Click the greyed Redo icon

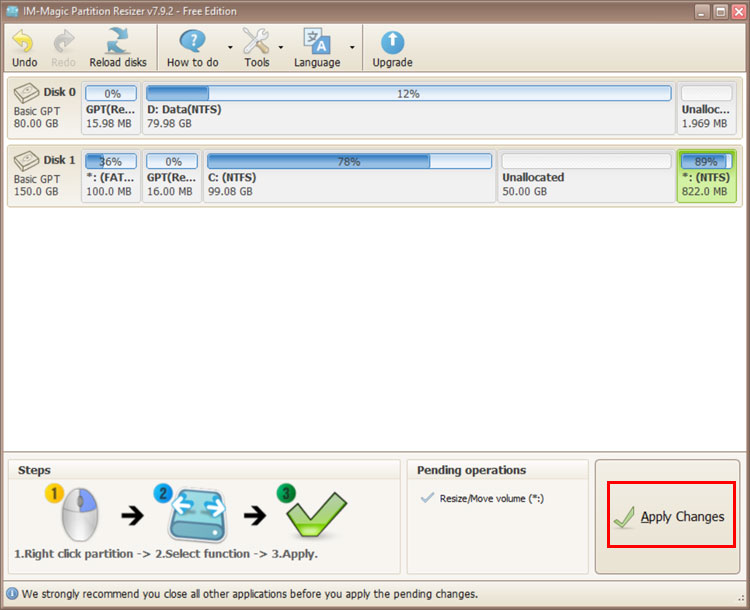[64, 42]
